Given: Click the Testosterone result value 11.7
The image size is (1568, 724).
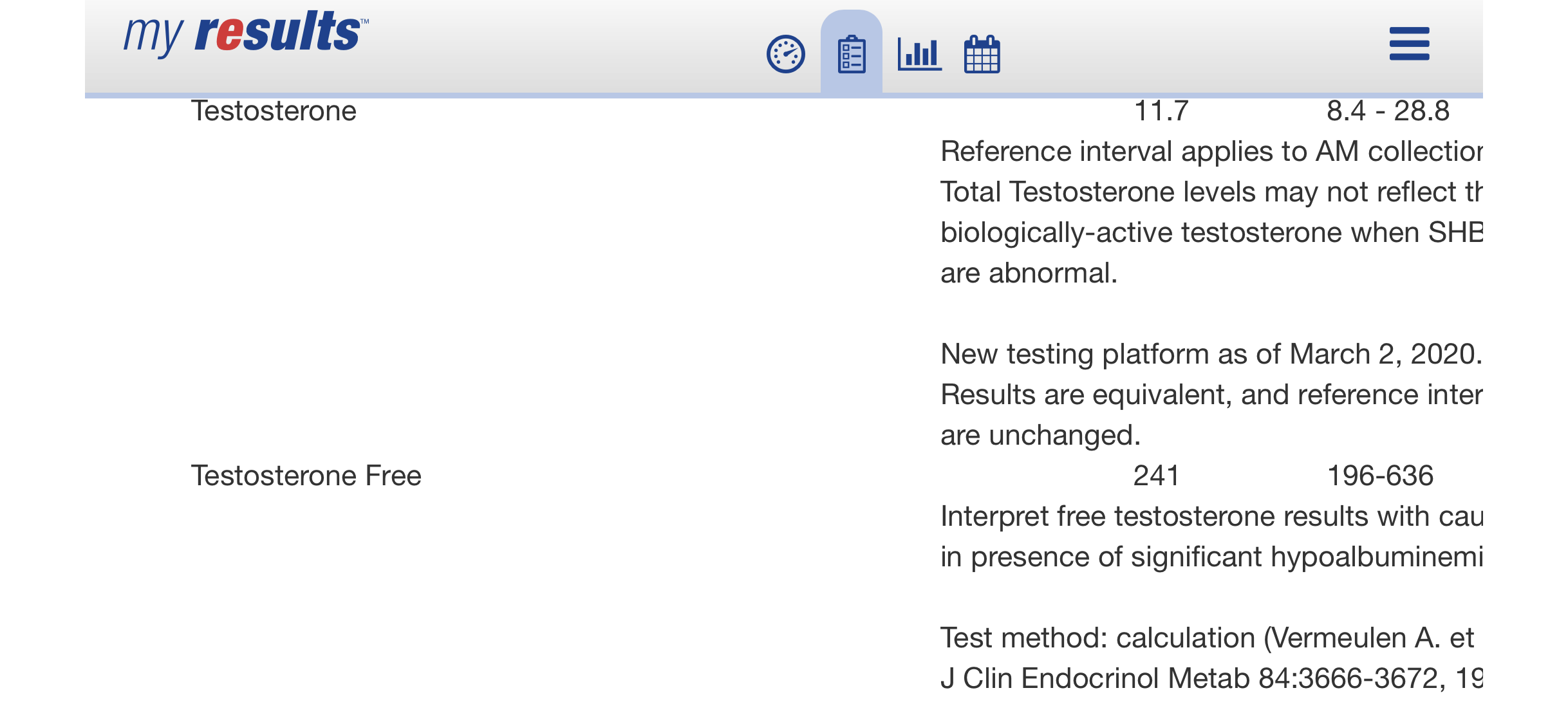Looking at the screenshot, I should (x=1161, y=111).
